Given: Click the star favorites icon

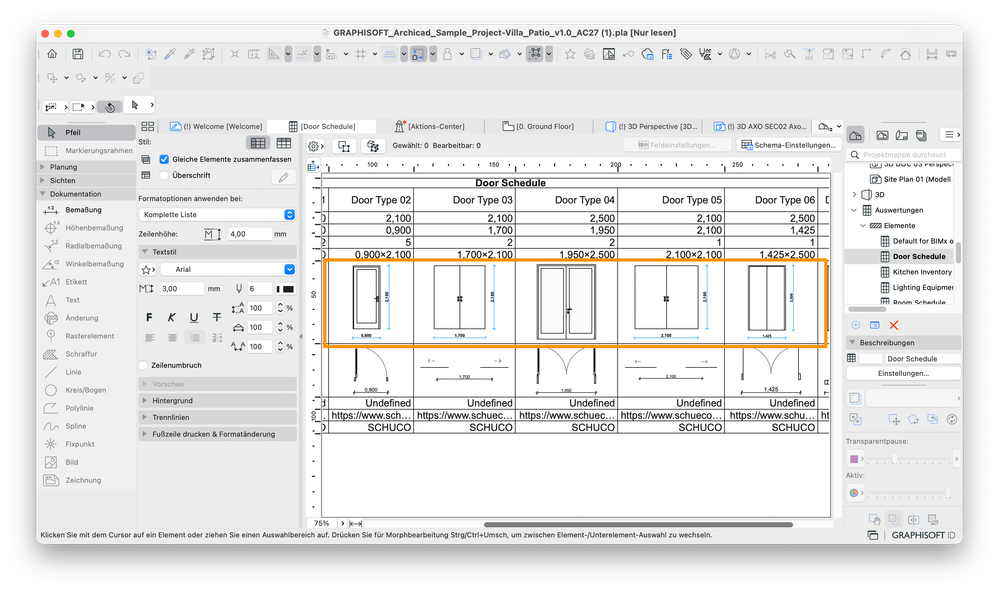Looking at the screenshot, I should tap(570, 54).
